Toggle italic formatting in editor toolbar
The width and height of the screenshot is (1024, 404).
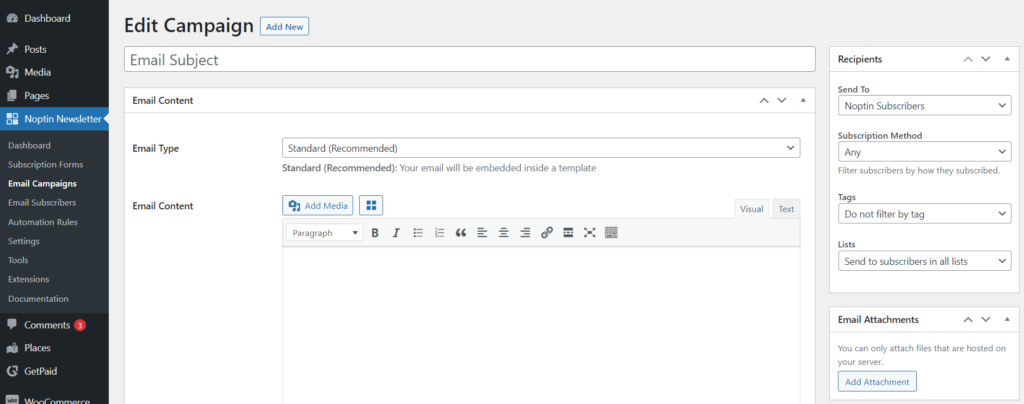396,232
